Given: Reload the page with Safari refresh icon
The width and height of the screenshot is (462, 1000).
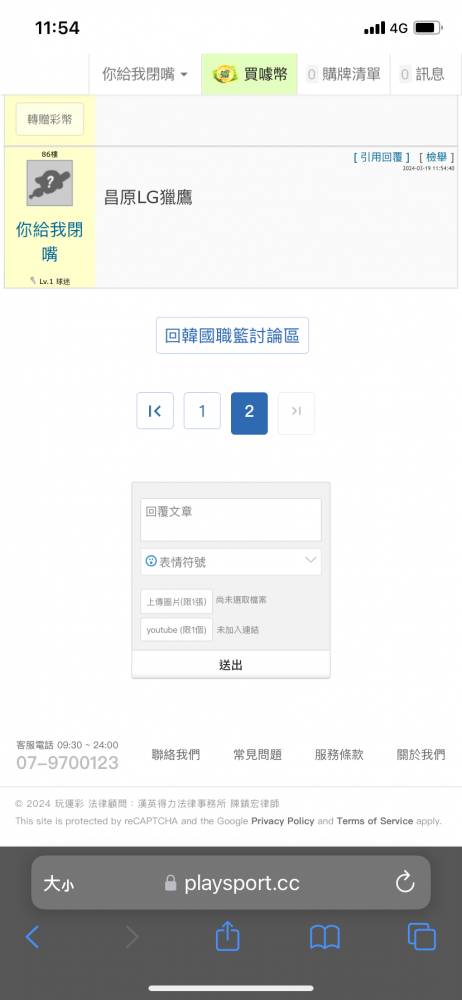Looking at the screenshot, I should tap(405, 883).
